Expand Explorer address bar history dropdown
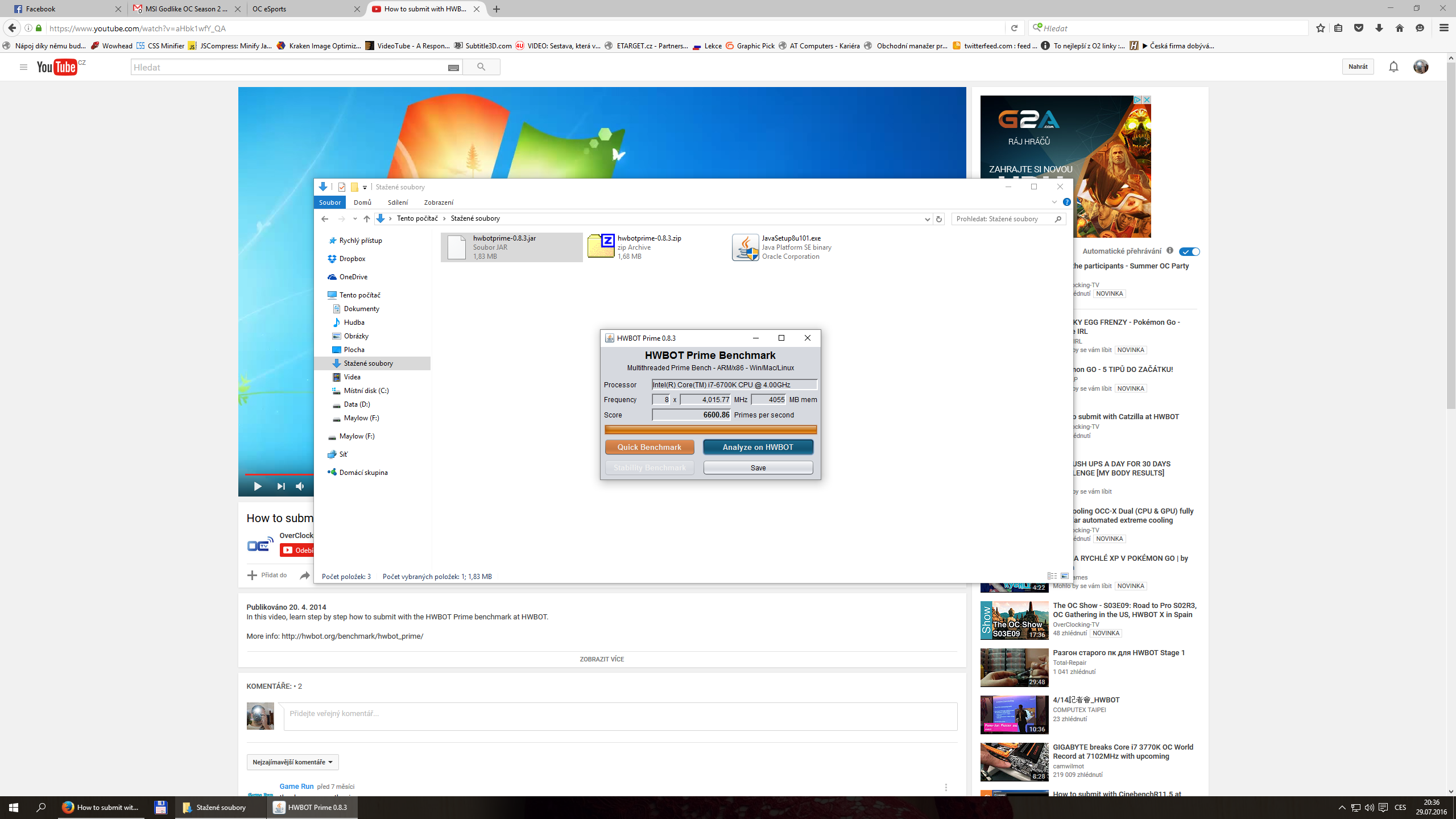The height and width of the screenshot is (819, 1456). pyautogui.click(x=927, y=219)
